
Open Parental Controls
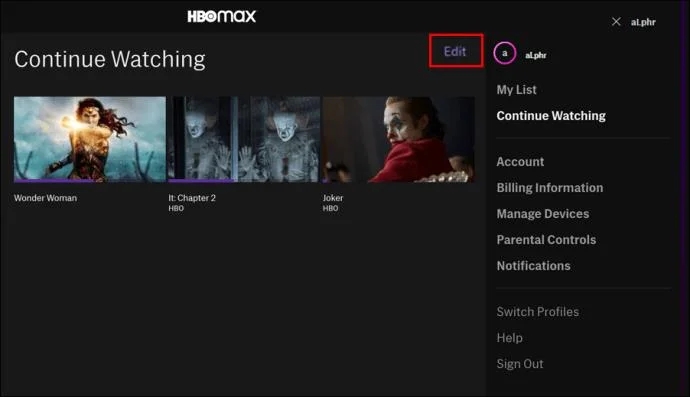[x=546, y=239]
